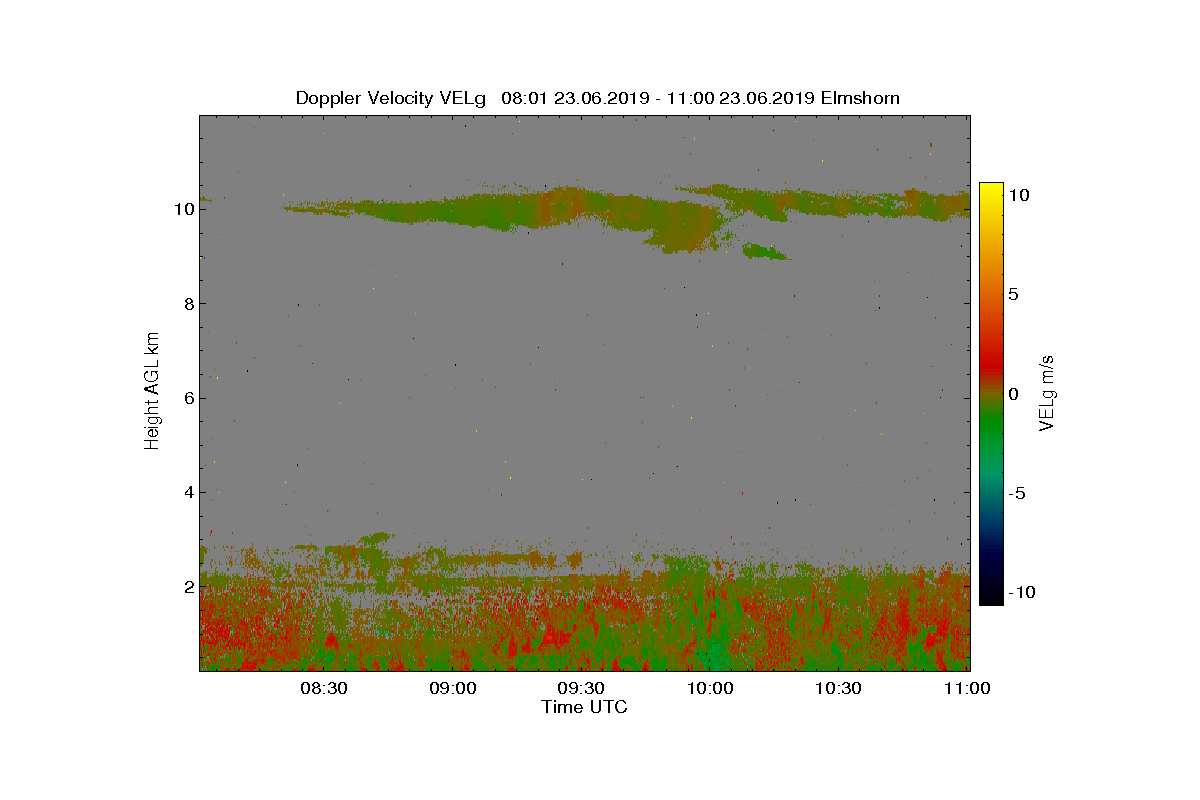Click the 11:00 time axis label

(x=967, y=688)
